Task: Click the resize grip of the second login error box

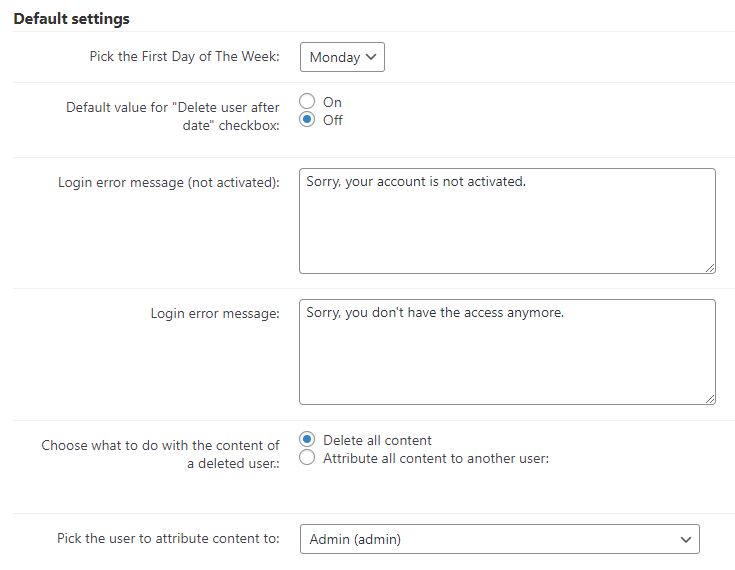Action: pyautogui.click(x=710, y=399)
